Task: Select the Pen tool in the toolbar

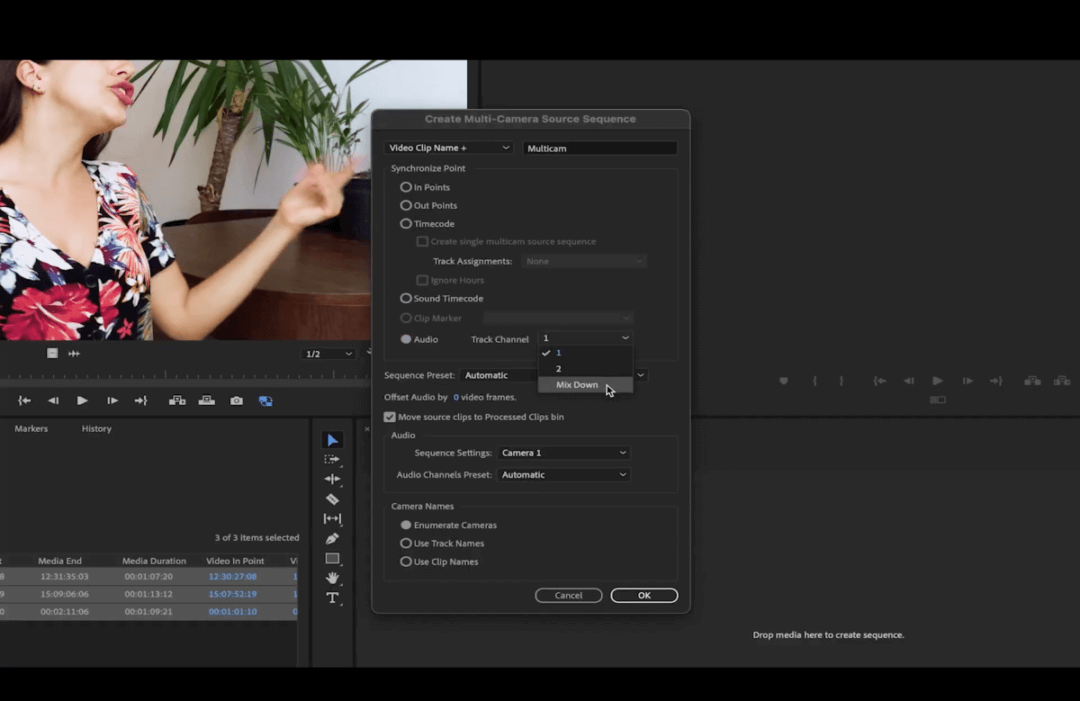Action: 333,538
